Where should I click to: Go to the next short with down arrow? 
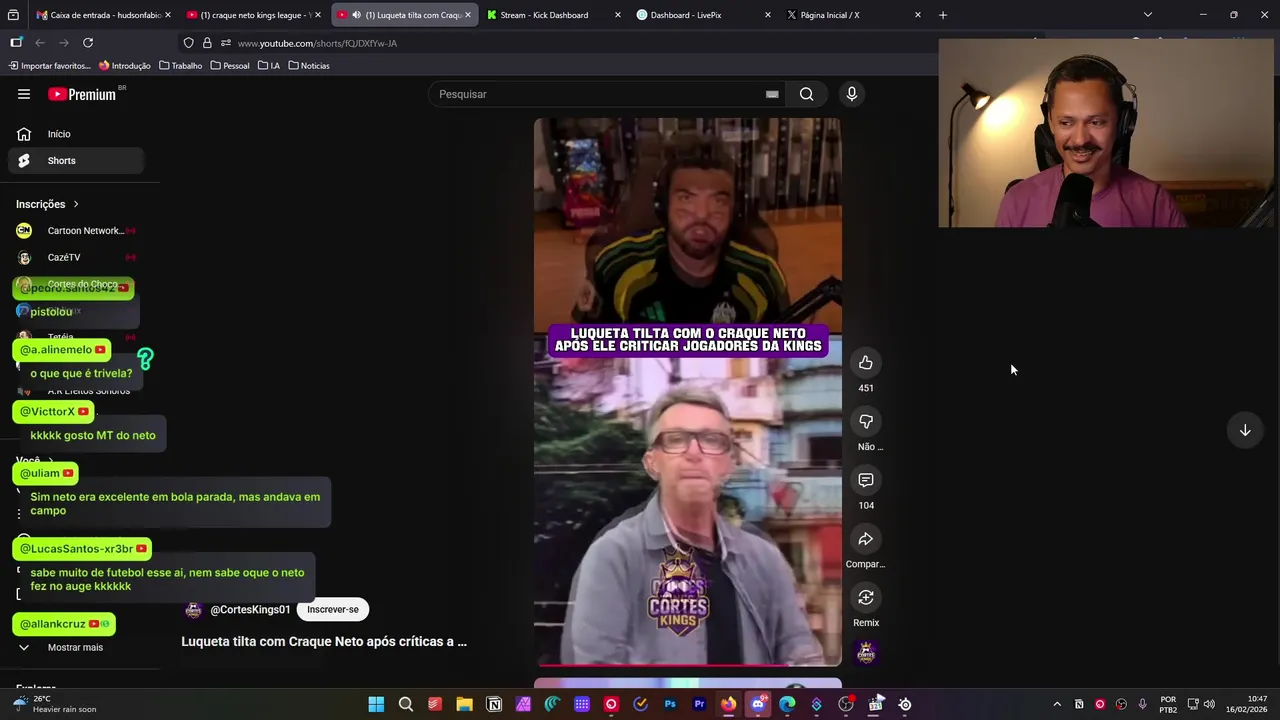(x=1245, y=430)
